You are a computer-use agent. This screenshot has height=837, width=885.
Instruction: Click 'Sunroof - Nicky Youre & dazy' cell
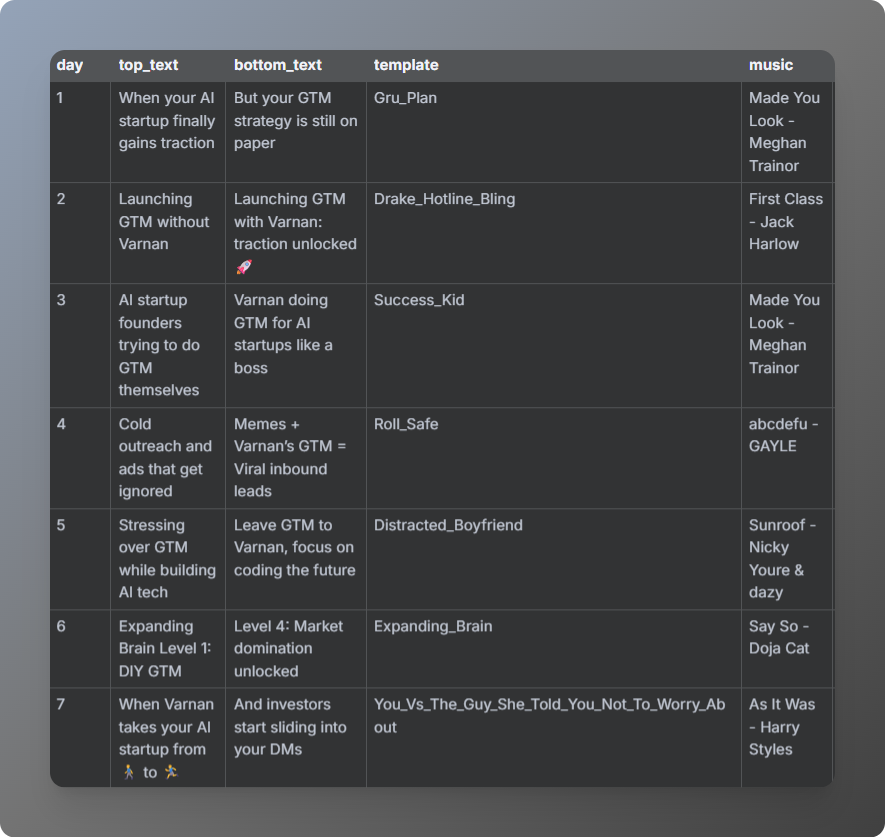click(x=787, y=559)
